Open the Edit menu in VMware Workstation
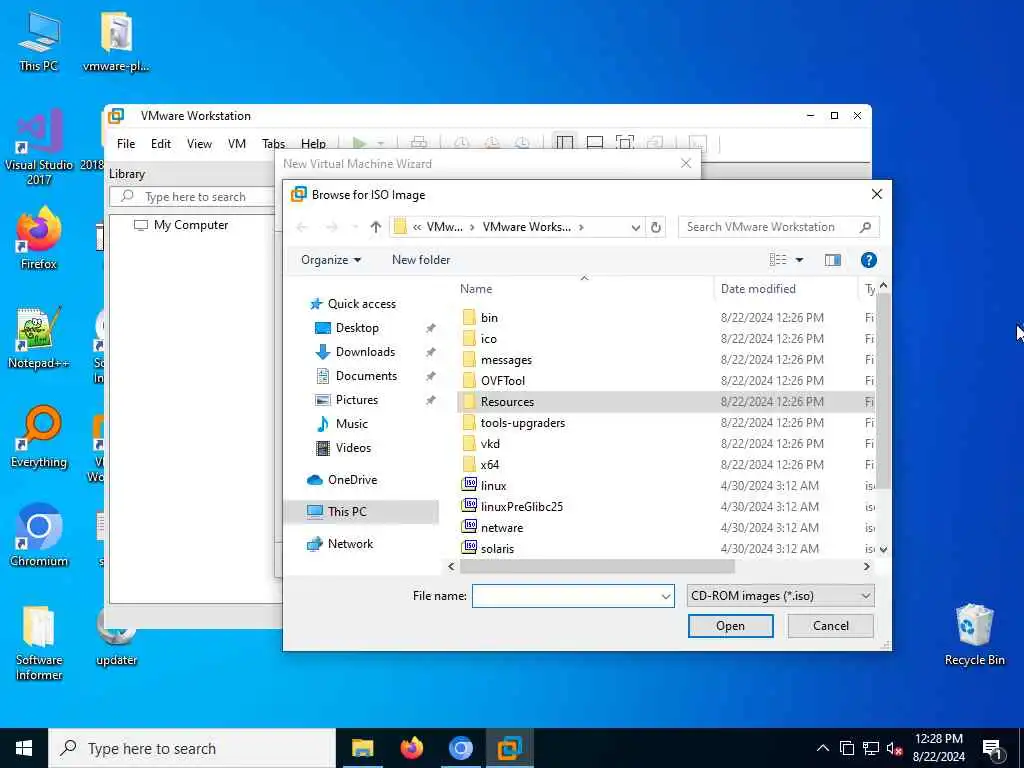 (x=161, y=144)
